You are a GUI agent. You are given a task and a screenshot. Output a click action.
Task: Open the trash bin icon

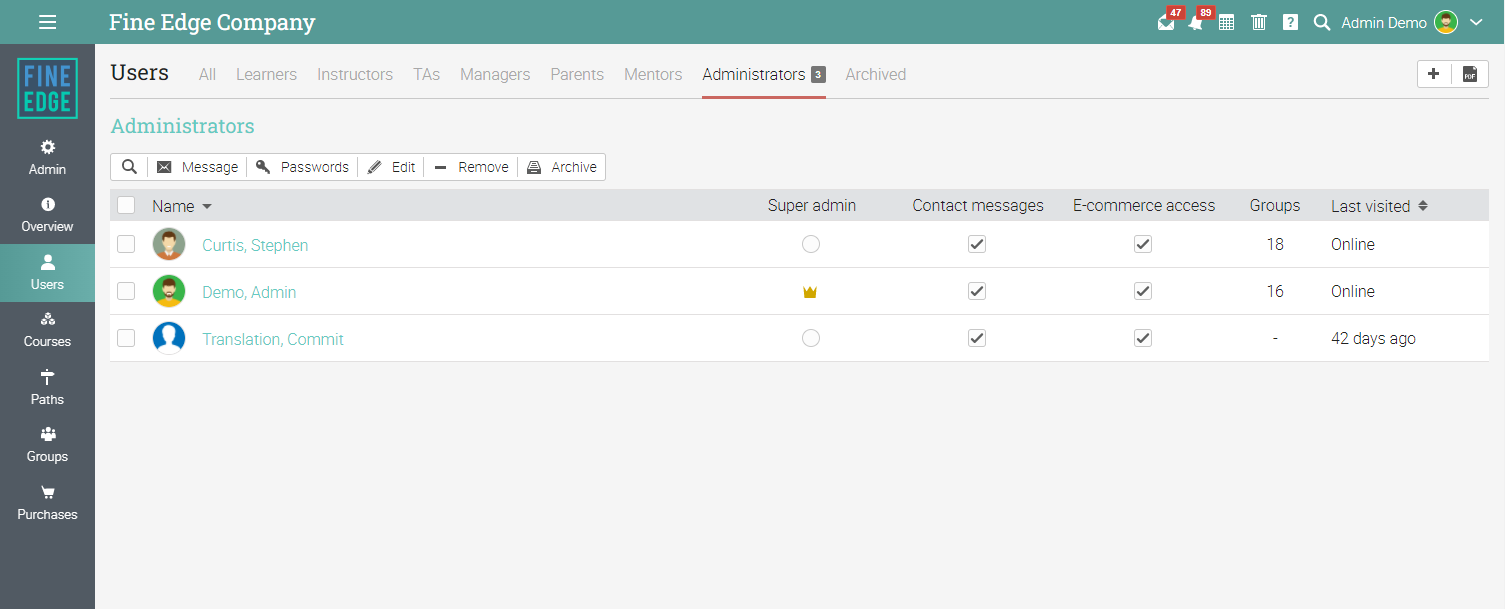click(x=1259, y=22)
